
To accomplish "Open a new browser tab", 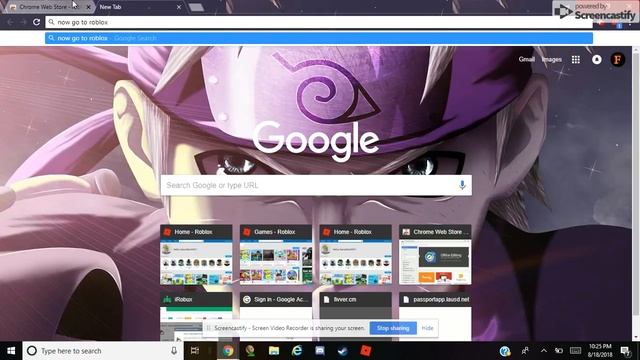I will (196, 7).
